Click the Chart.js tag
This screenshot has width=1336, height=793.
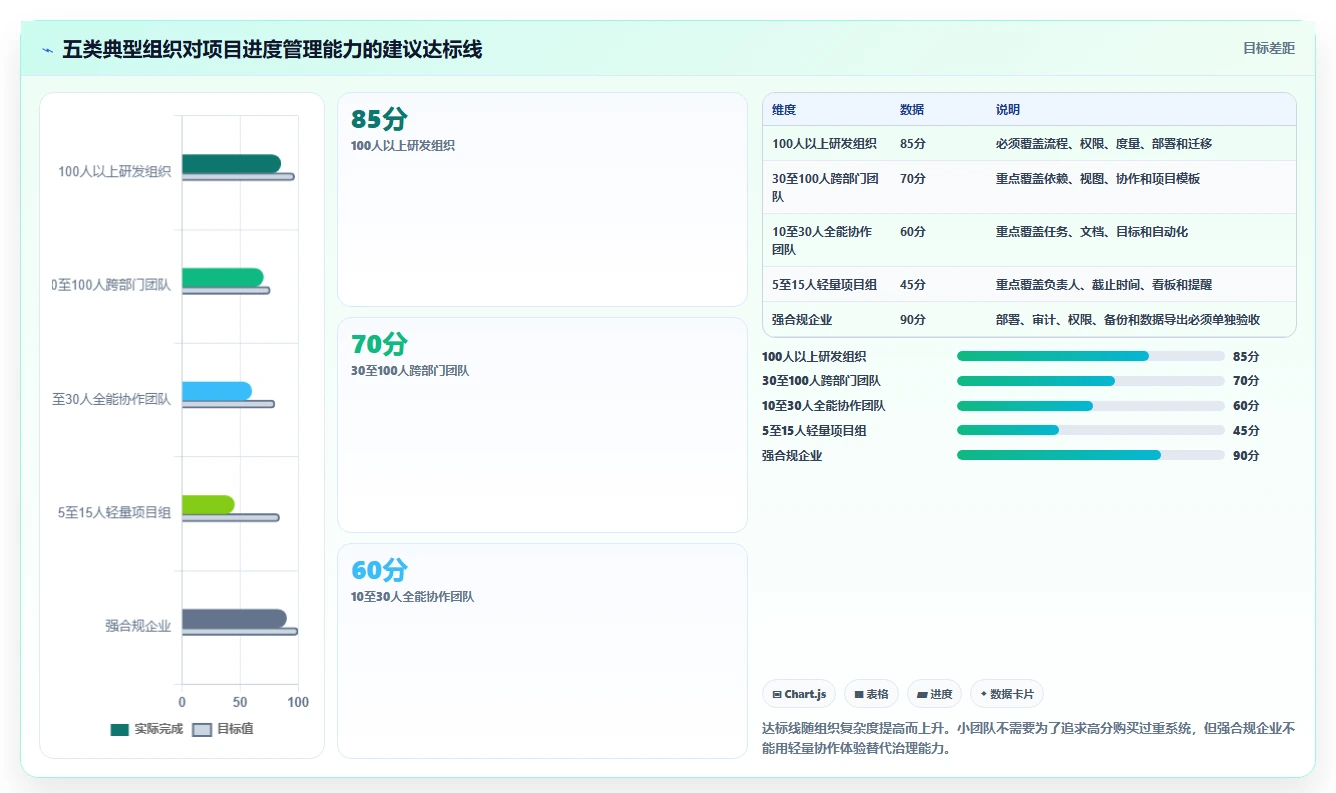[799, 694]
